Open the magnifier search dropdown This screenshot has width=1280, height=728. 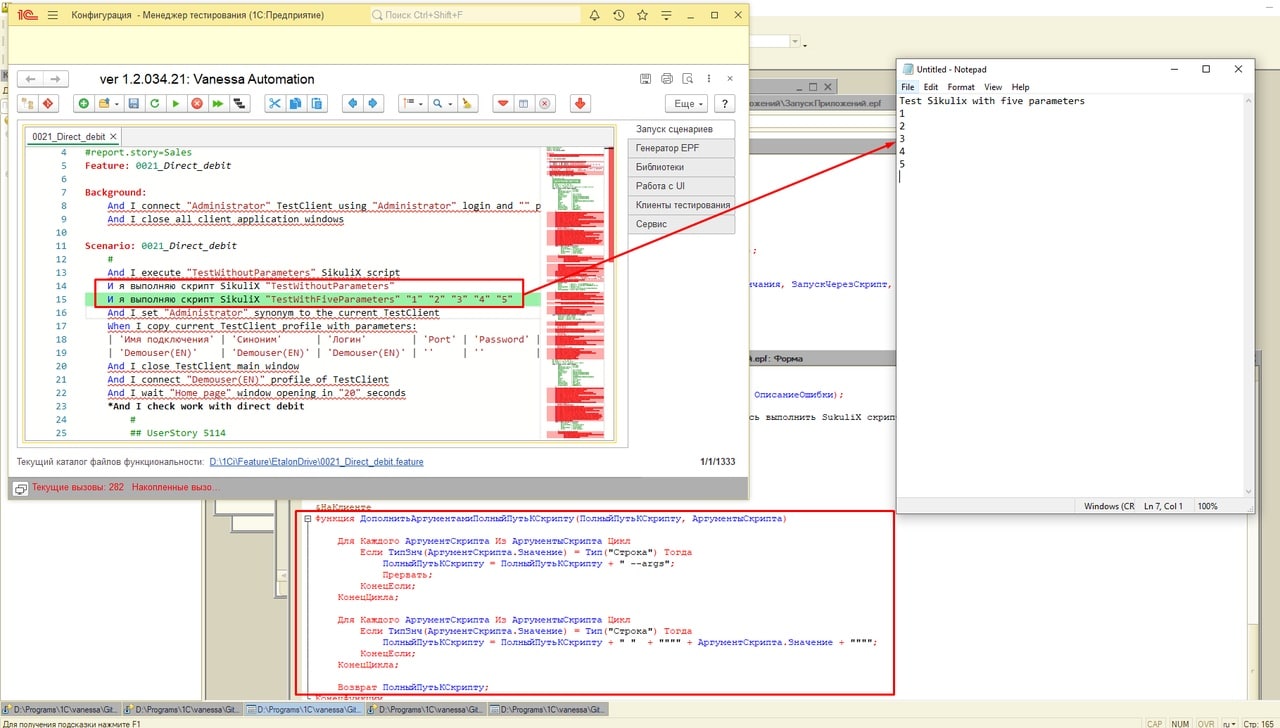tap(442, 103)
